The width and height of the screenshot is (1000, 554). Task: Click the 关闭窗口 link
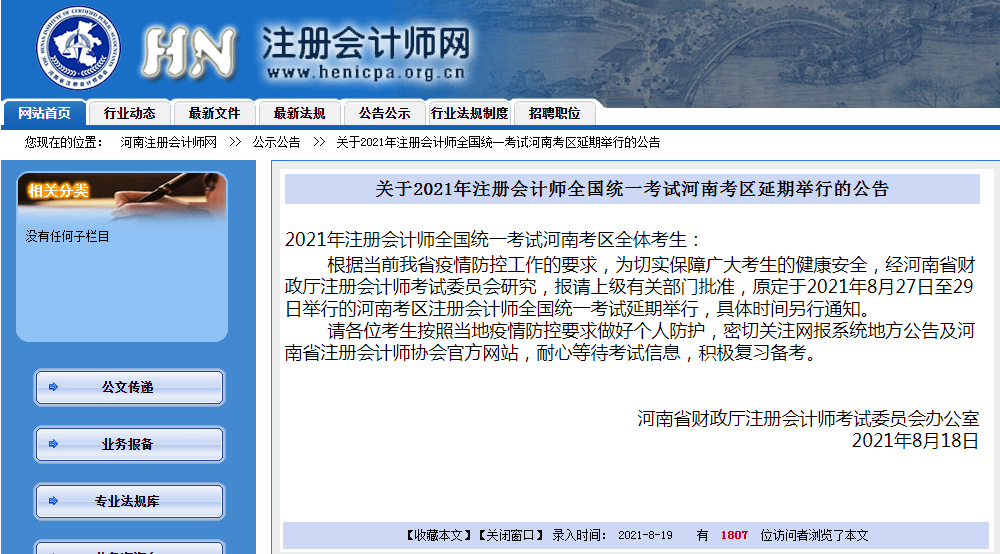[511, 536]
